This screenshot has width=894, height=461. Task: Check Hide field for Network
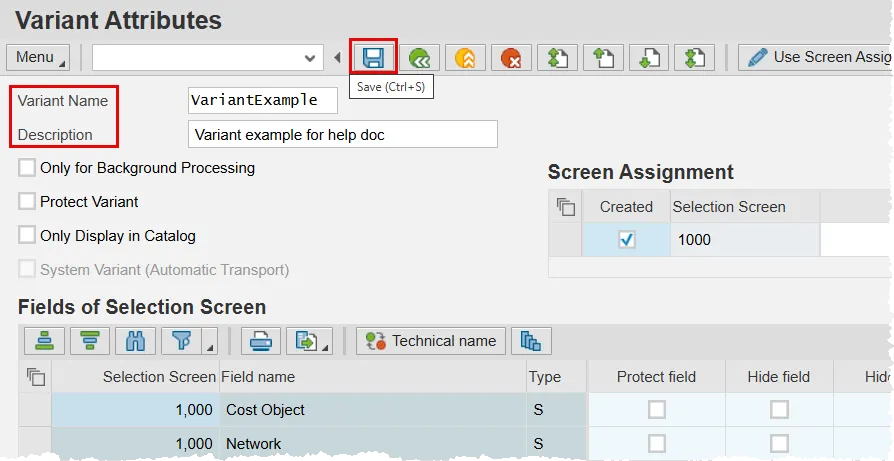pos(779,443)
